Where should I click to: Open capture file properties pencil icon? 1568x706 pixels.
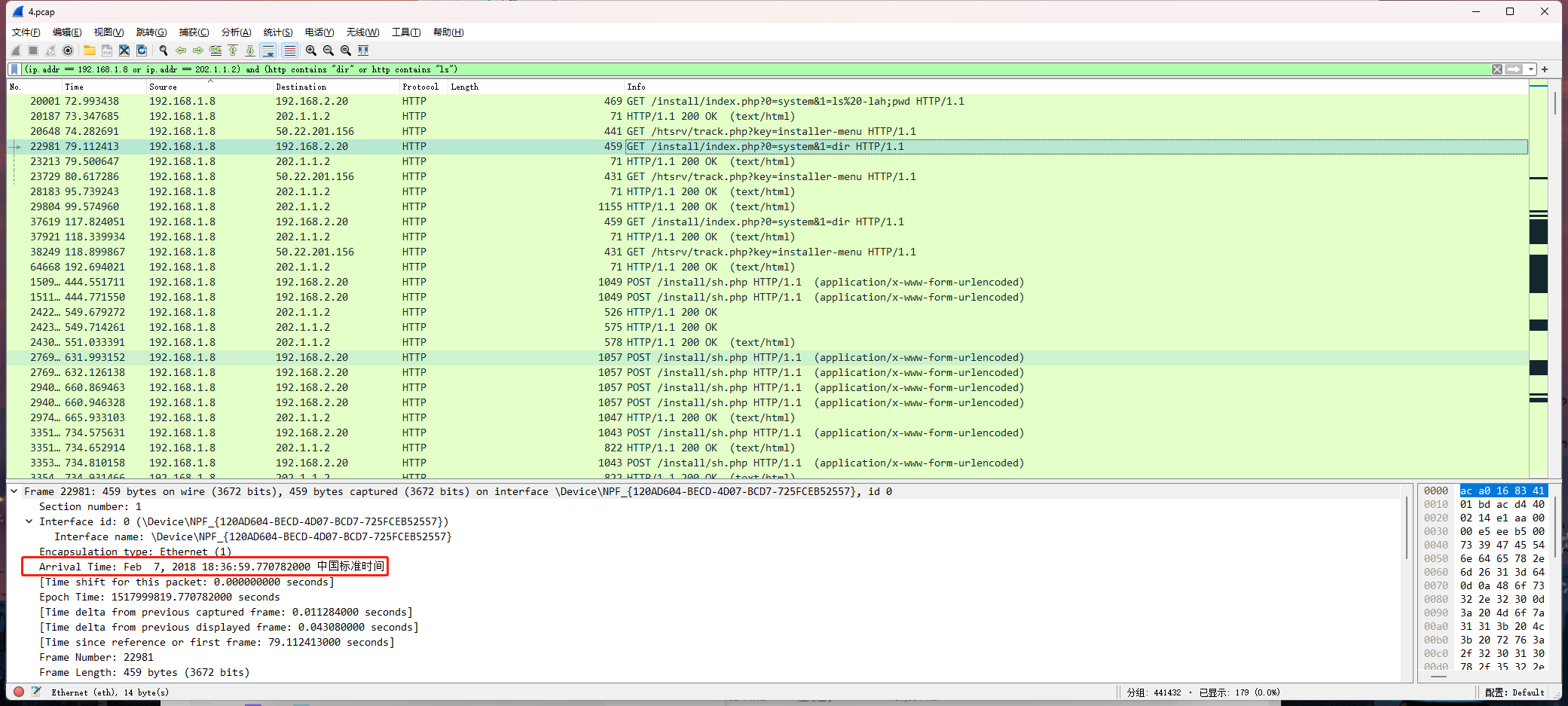(35, 692)
